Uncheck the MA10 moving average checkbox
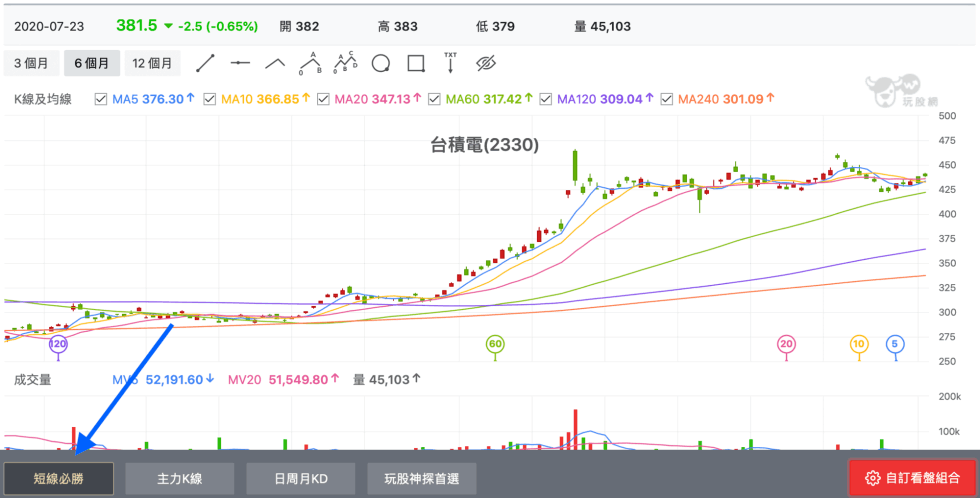The image size is (980, 498). (x=210, y=99)
